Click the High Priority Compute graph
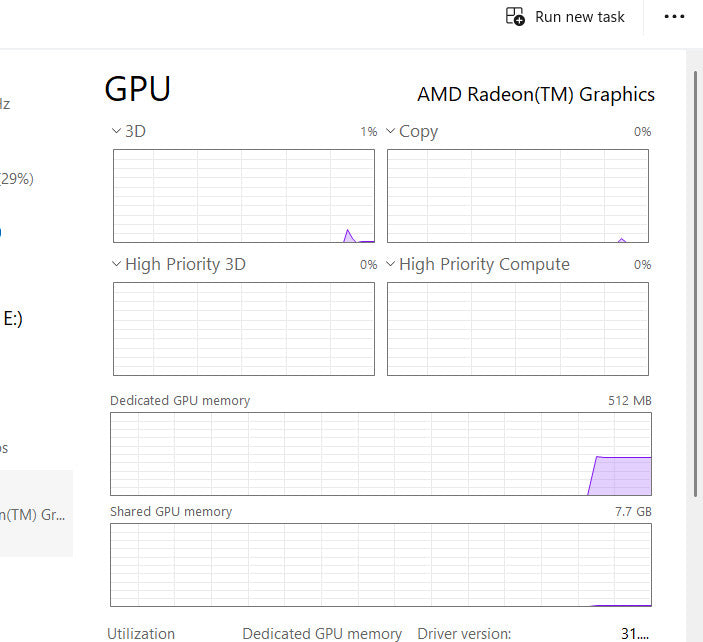This screenshot has width=703, height=642. [517, 329]
